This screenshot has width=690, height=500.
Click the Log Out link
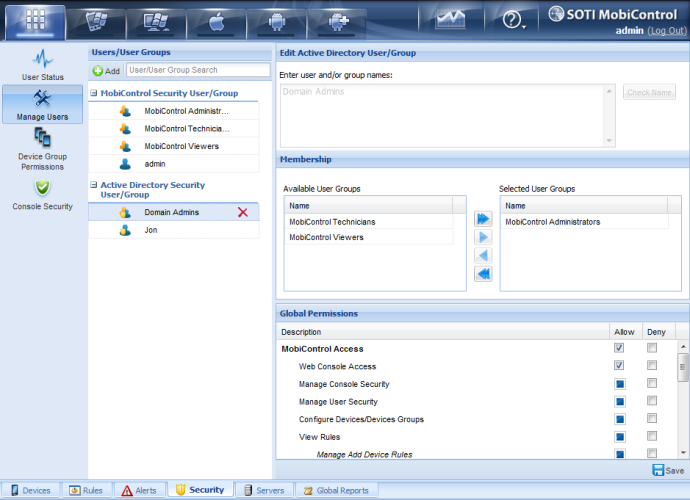click(666, 31)
